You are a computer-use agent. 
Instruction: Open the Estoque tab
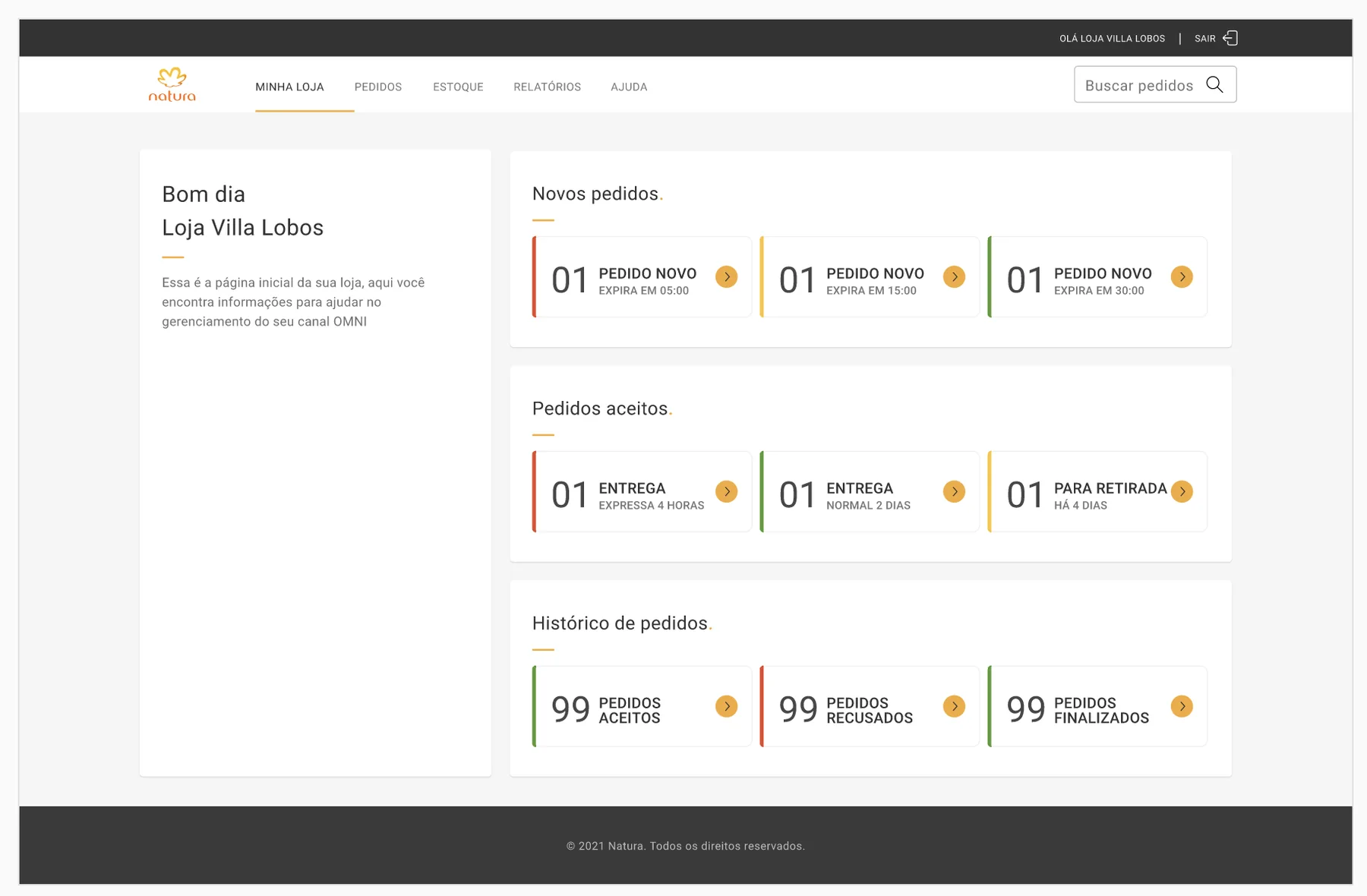(458, 87)
